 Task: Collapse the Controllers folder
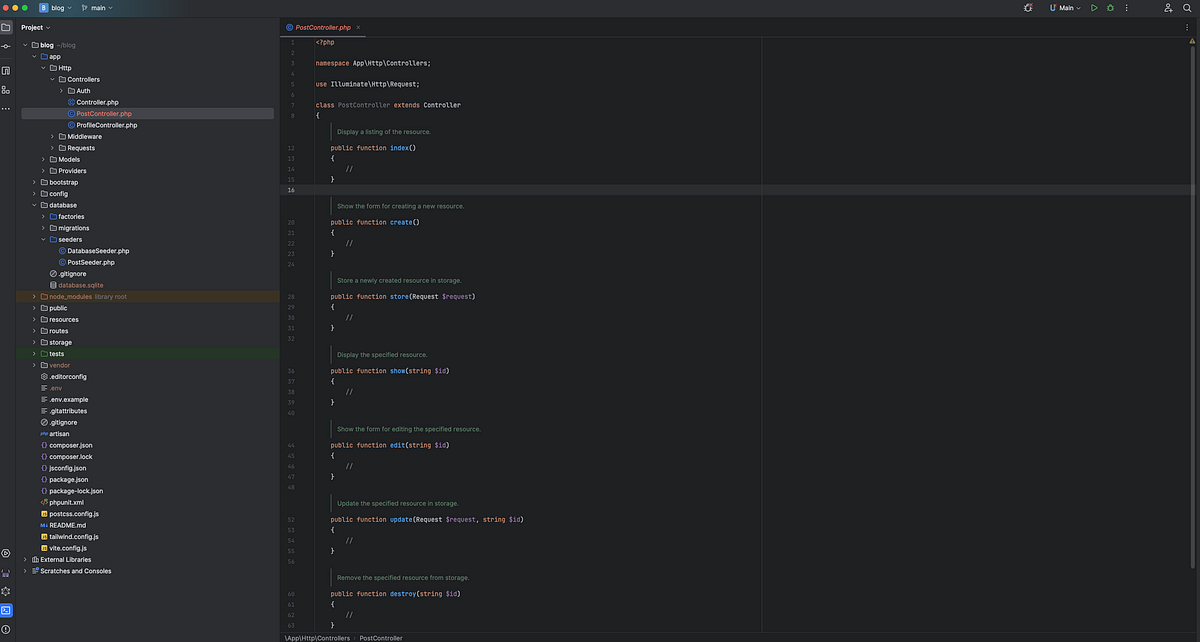tap(51, 79)
